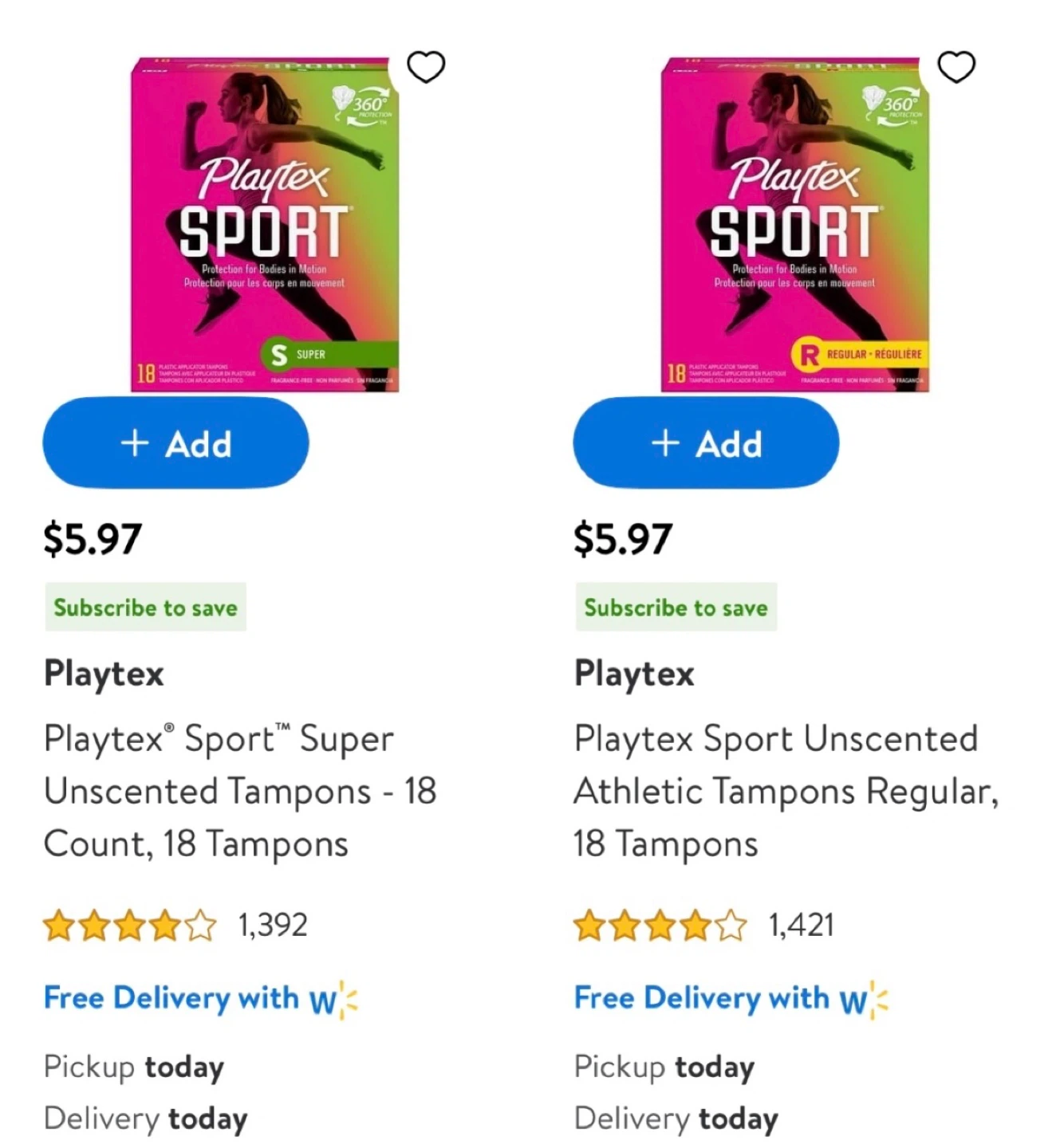Favorite the Playtex Sport Super tampons
The width and height of the screenshot is (1060, 1148).
tap(427, 67)
